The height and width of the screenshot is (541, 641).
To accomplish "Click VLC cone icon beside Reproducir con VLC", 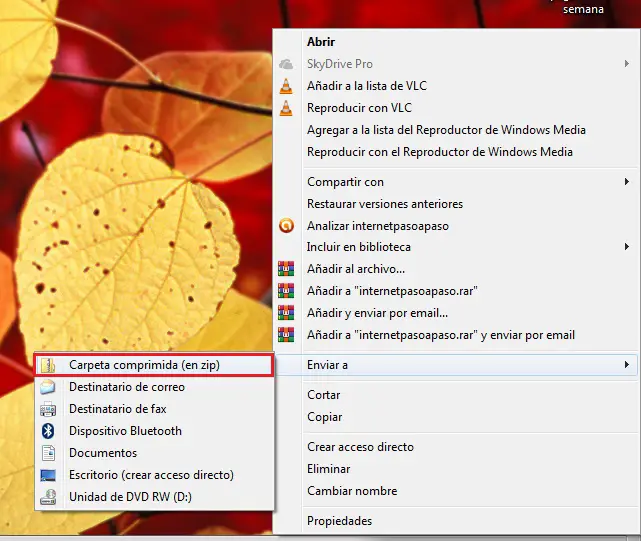I will click(286, 108).
